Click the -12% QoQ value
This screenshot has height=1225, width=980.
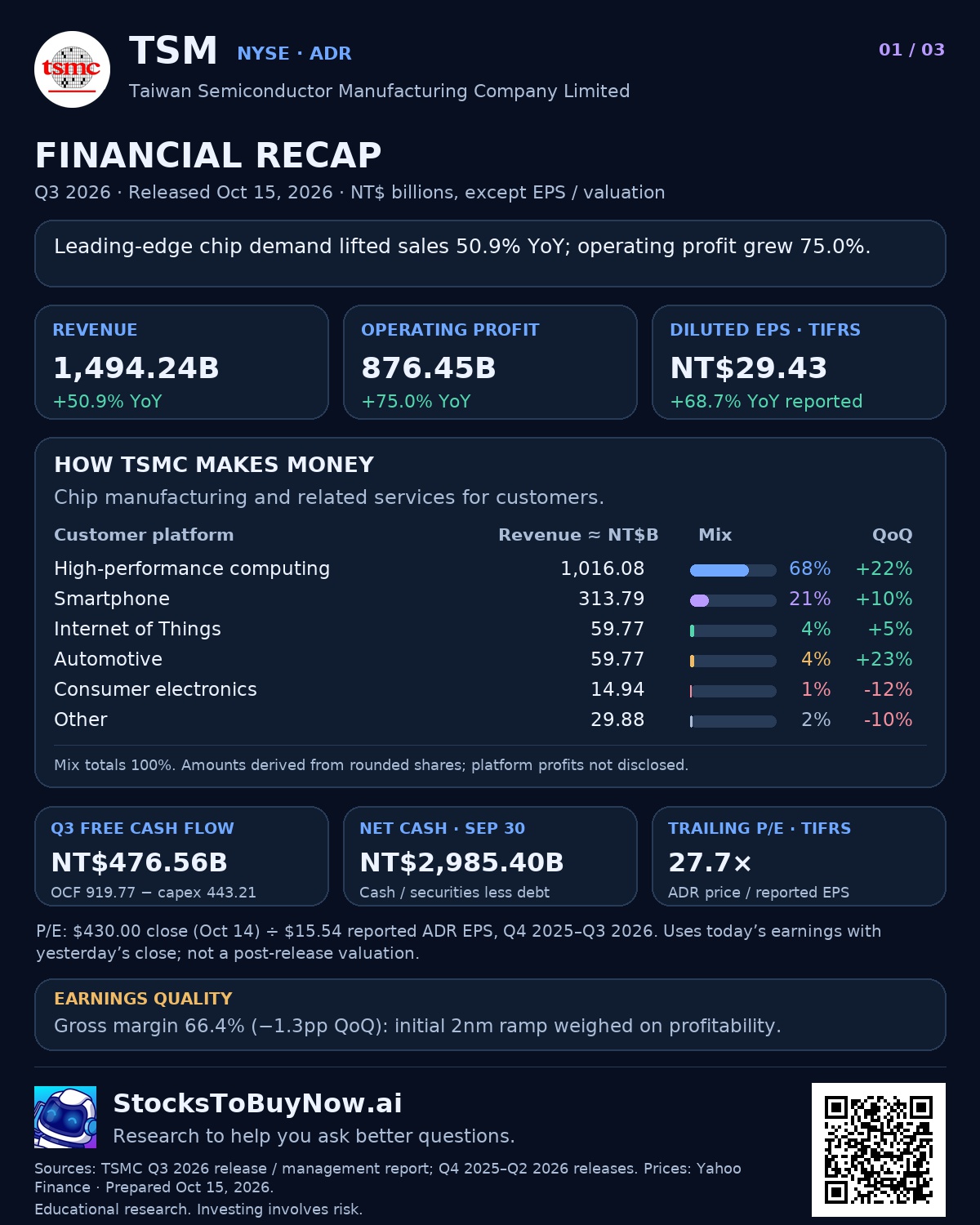click(x=888, y=689)
